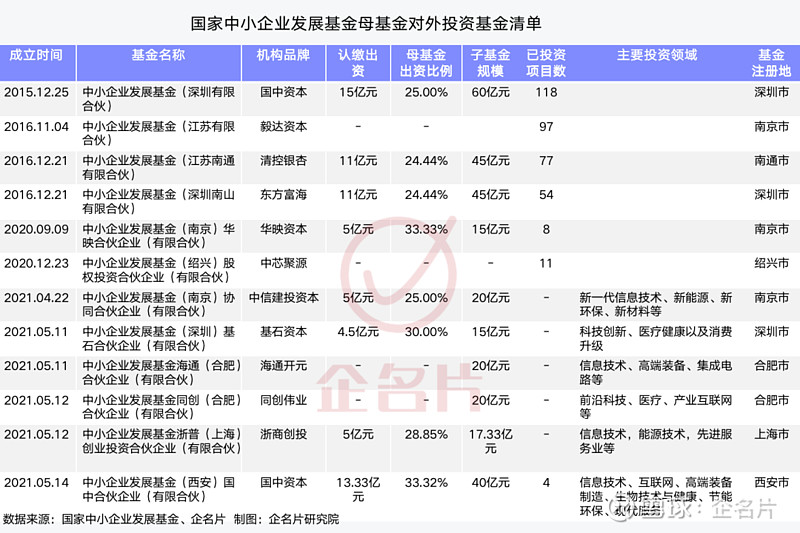
Task: Select the 基金名称 column header
Action: [x=158, y=55]
